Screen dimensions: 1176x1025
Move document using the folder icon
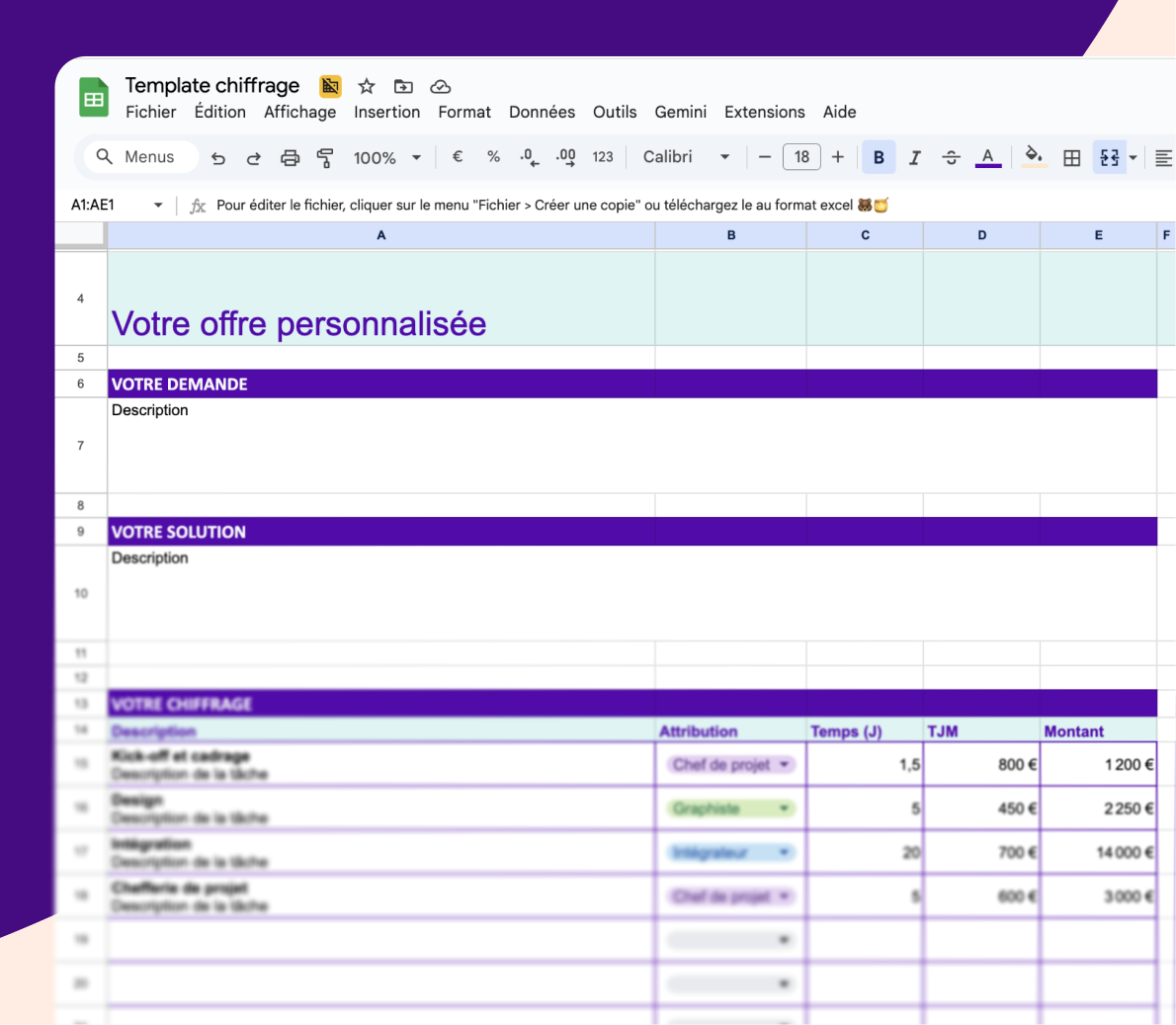[x=403, y=86]
